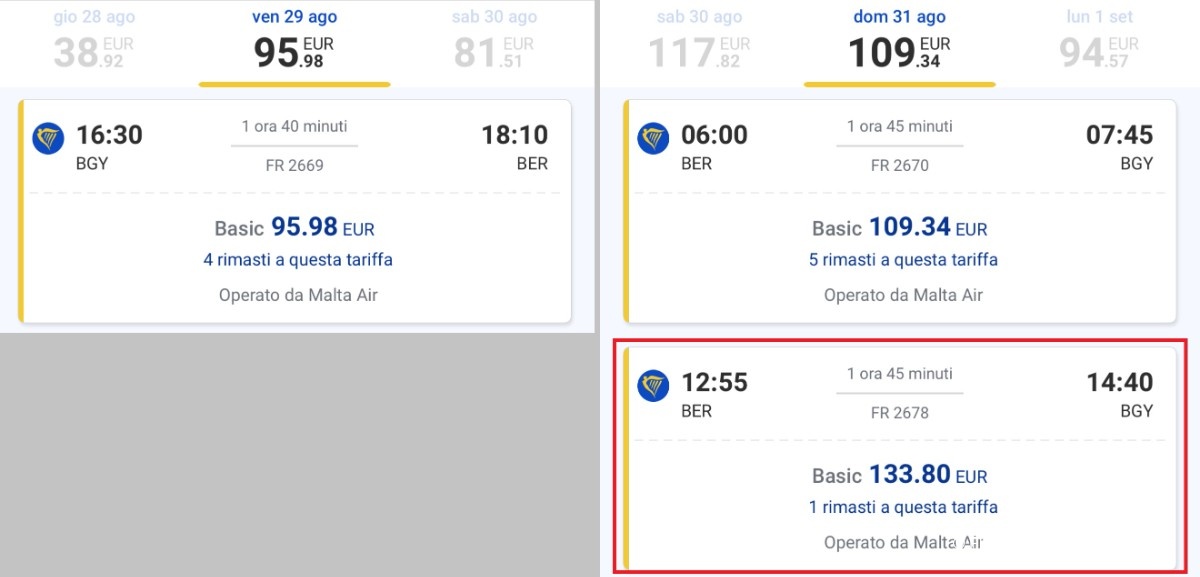Open flight FR 2670 details
1200x577 pixels.
[x=899, y=165]
